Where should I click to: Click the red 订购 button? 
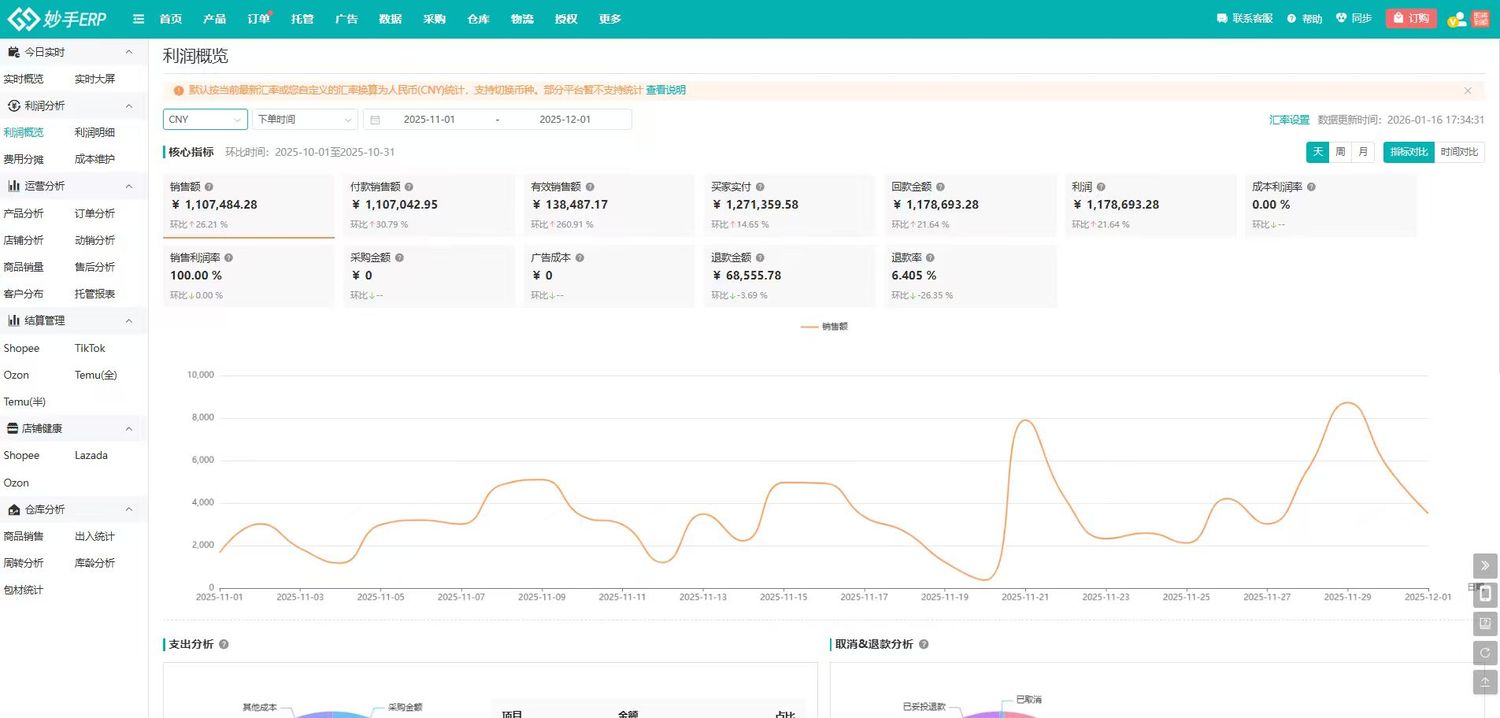pyautogui.click(x=1411, y=19)
